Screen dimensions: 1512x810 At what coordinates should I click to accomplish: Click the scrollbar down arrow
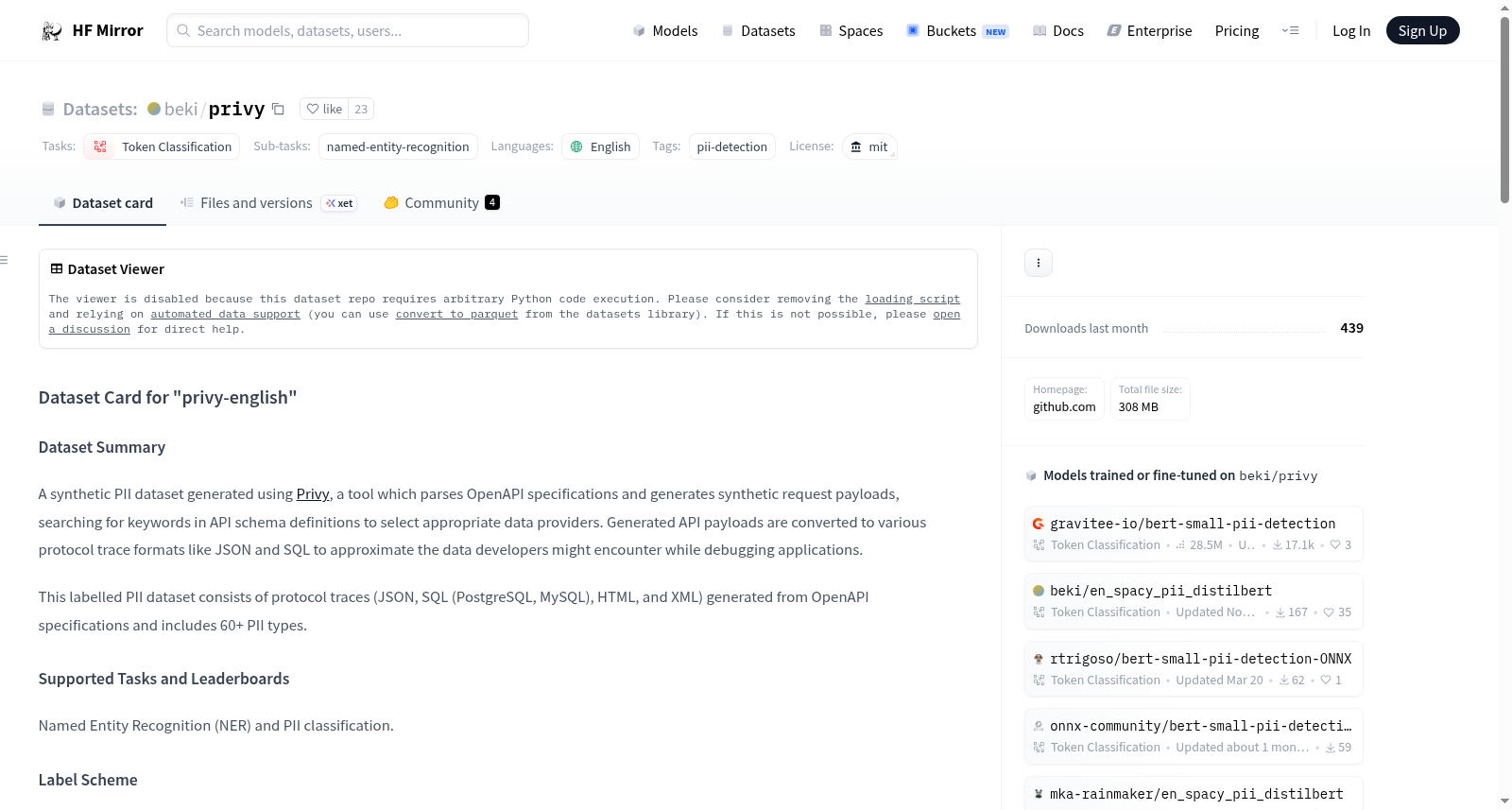[x=1504, y=801]
